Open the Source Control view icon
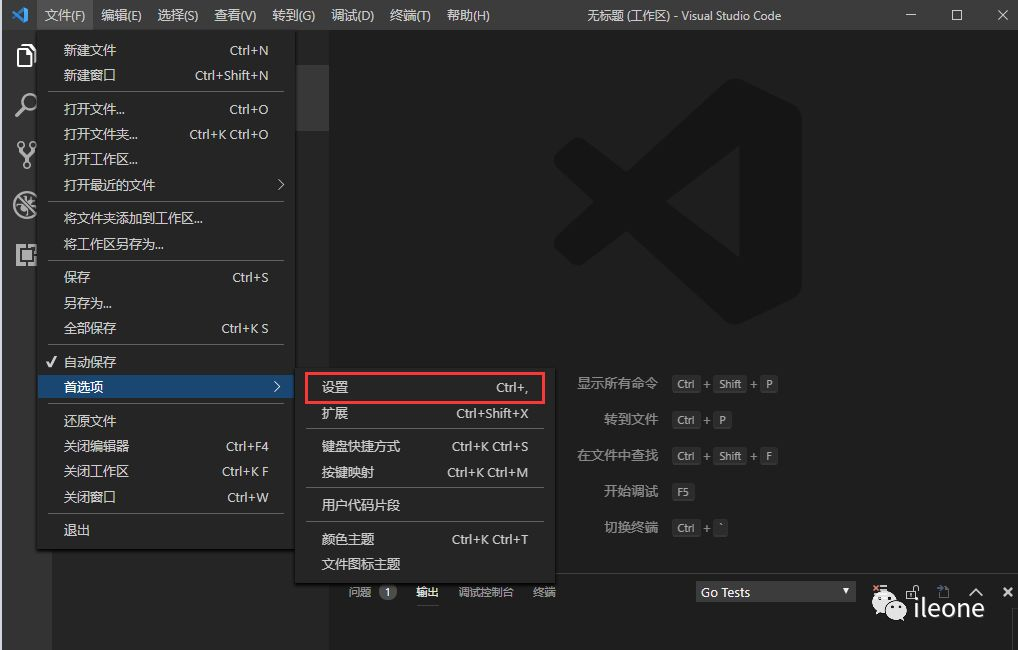1018x650 pixels. (26, 155)
